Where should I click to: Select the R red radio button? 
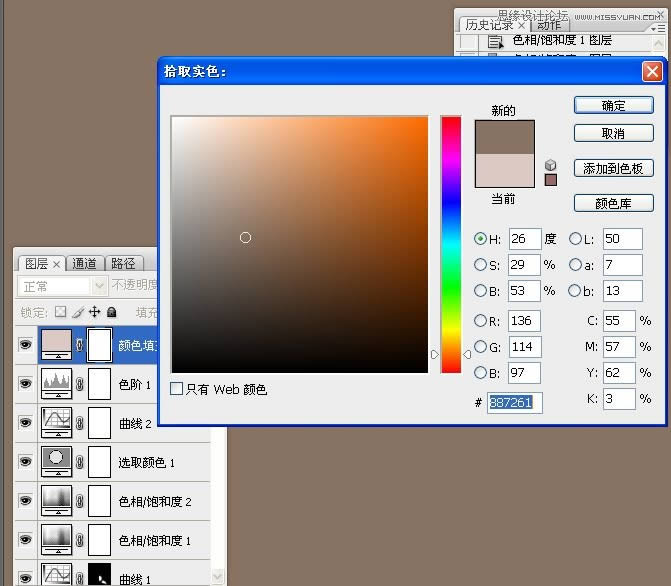click(x=481, y=320)
